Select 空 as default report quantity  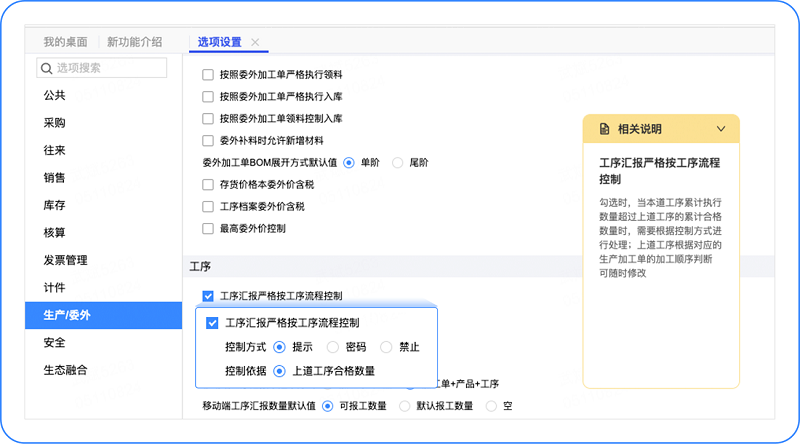pos(491,406)
